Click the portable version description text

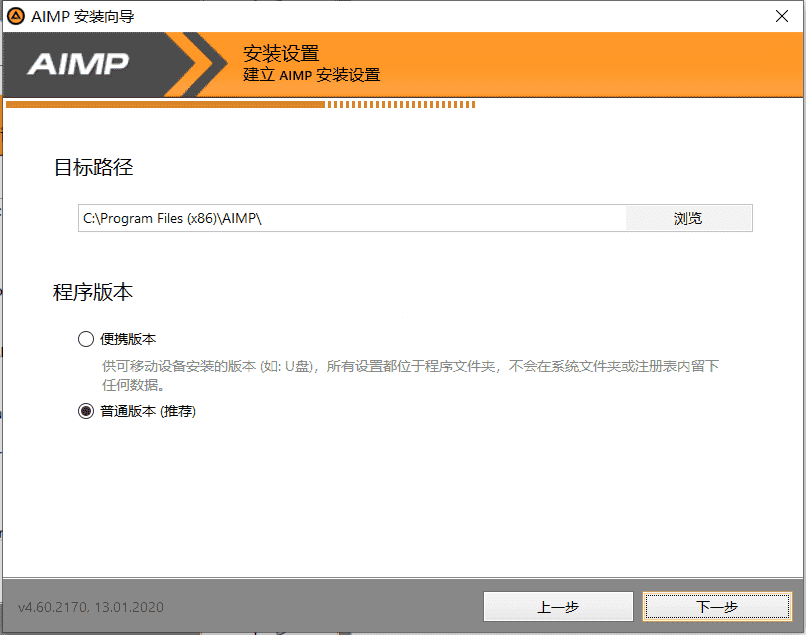(x=410, y=375)
